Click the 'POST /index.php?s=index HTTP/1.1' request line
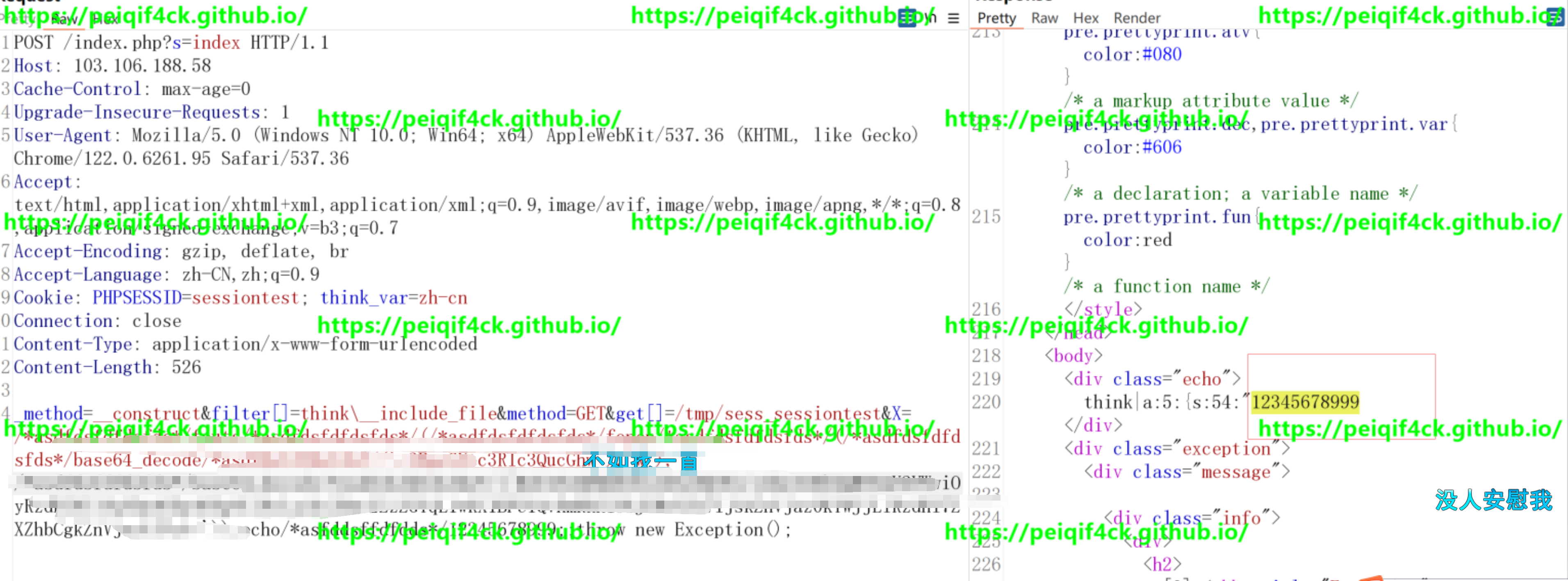The image size is (1568, 581). click(171, 43)
